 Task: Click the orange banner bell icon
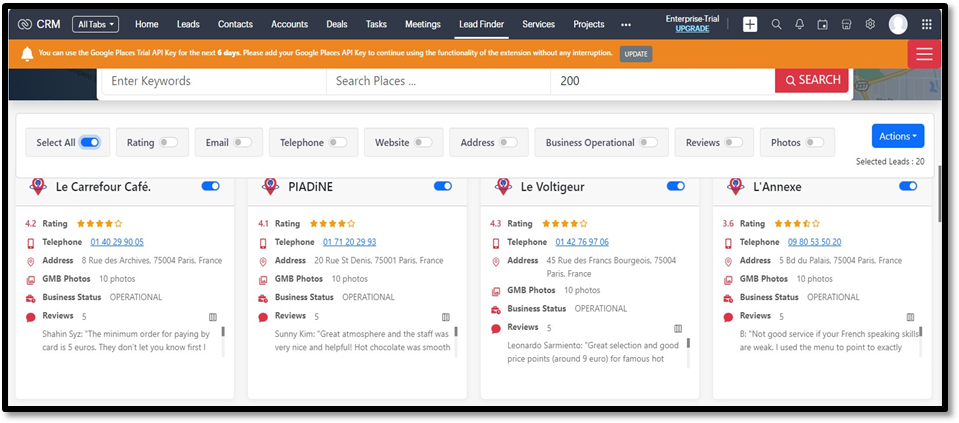(27, 54)
